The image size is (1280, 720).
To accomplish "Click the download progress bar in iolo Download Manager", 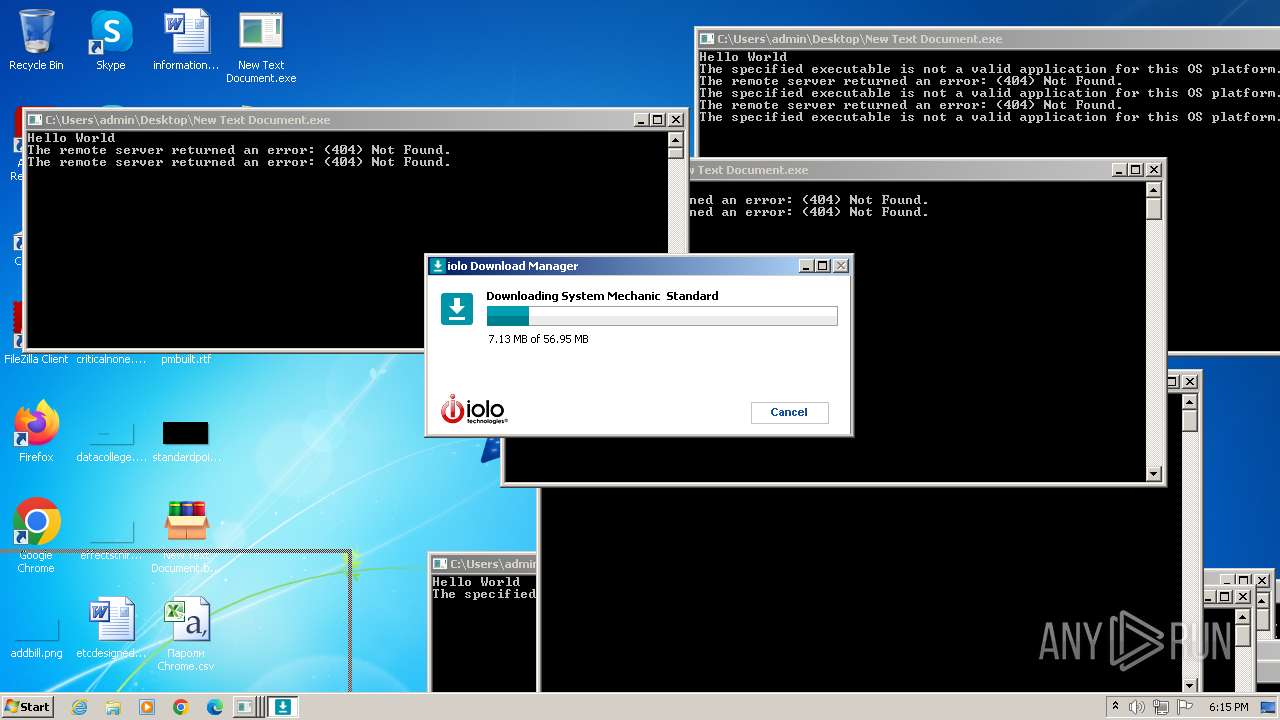I will [661, 316].
